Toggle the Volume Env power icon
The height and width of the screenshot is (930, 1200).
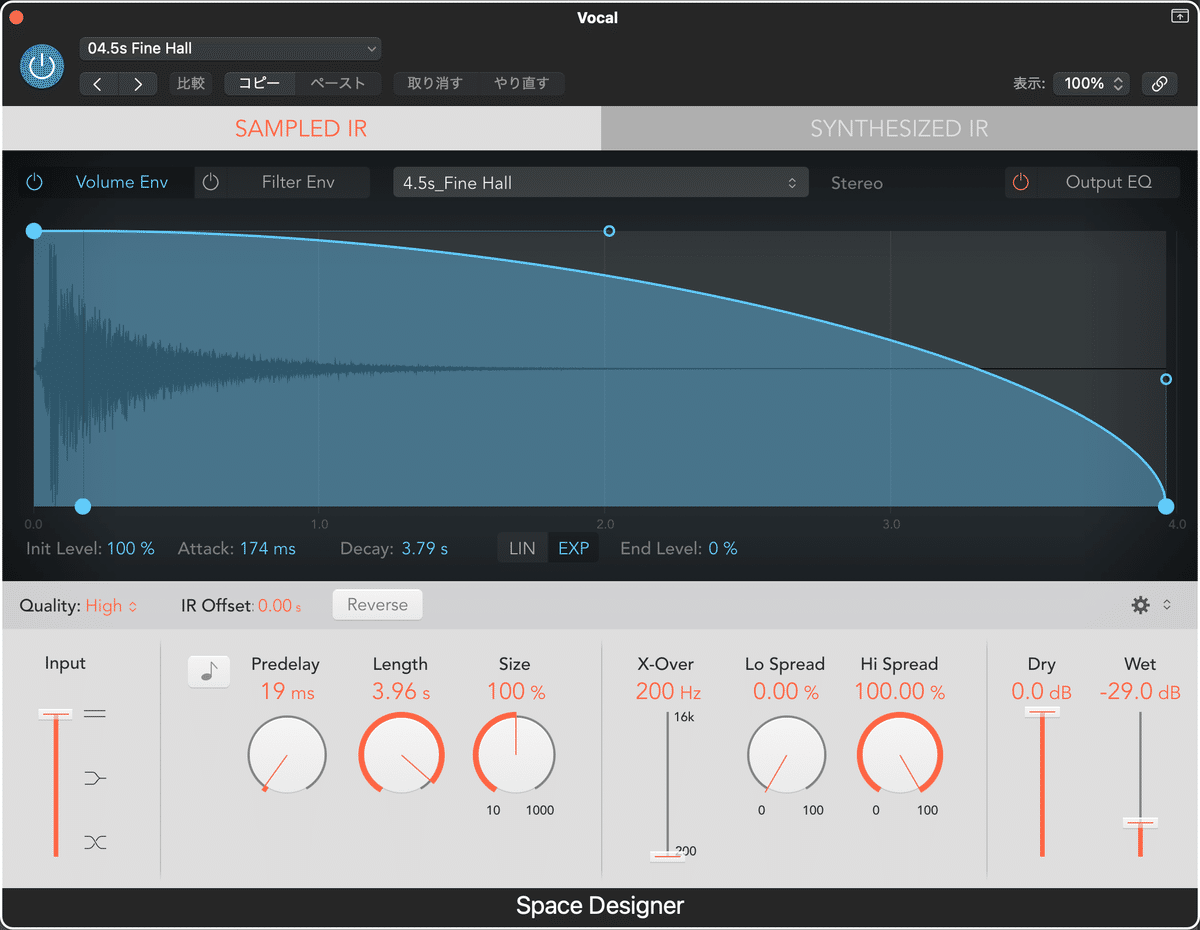coord(35,182)
